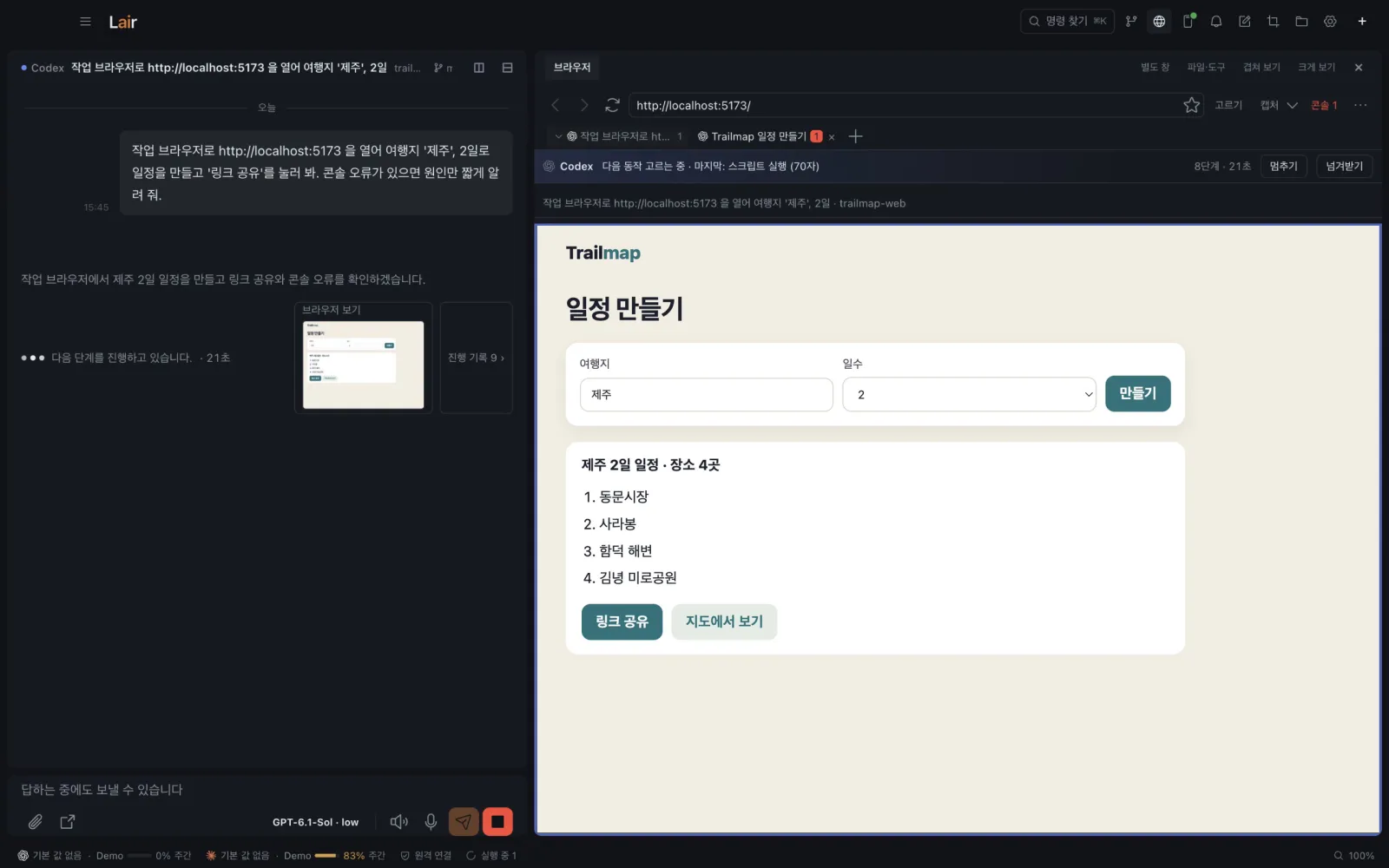
Task: Click 멈추기 to pause the agent
Action: [x=1283, y=166]
